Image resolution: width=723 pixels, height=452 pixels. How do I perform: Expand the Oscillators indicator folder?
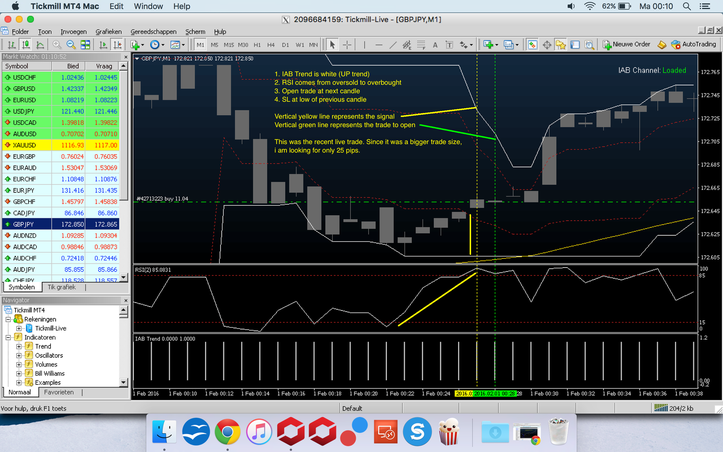pos(19,356)
